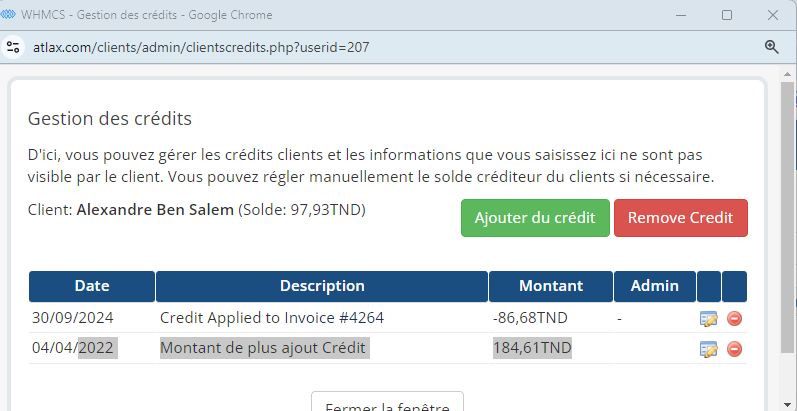The height and width of the screenshot is (411, 797).
Task: Click the Montant column header
Action: [x=550, y=286]
